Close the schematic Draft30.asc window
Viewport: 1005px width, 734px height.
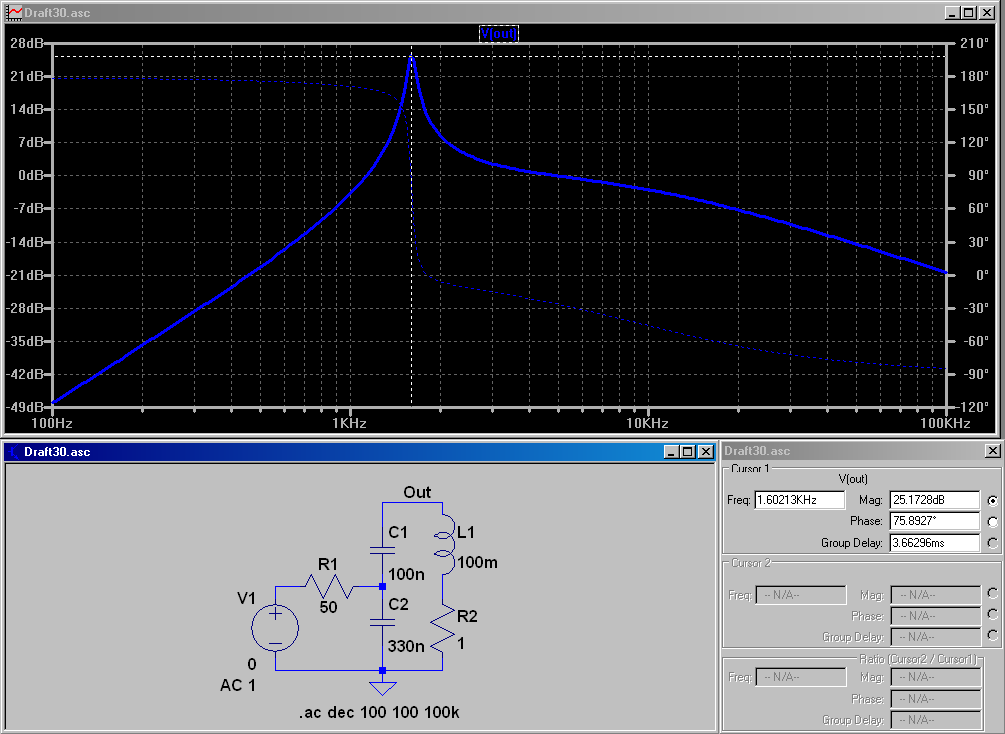(705, 452)
